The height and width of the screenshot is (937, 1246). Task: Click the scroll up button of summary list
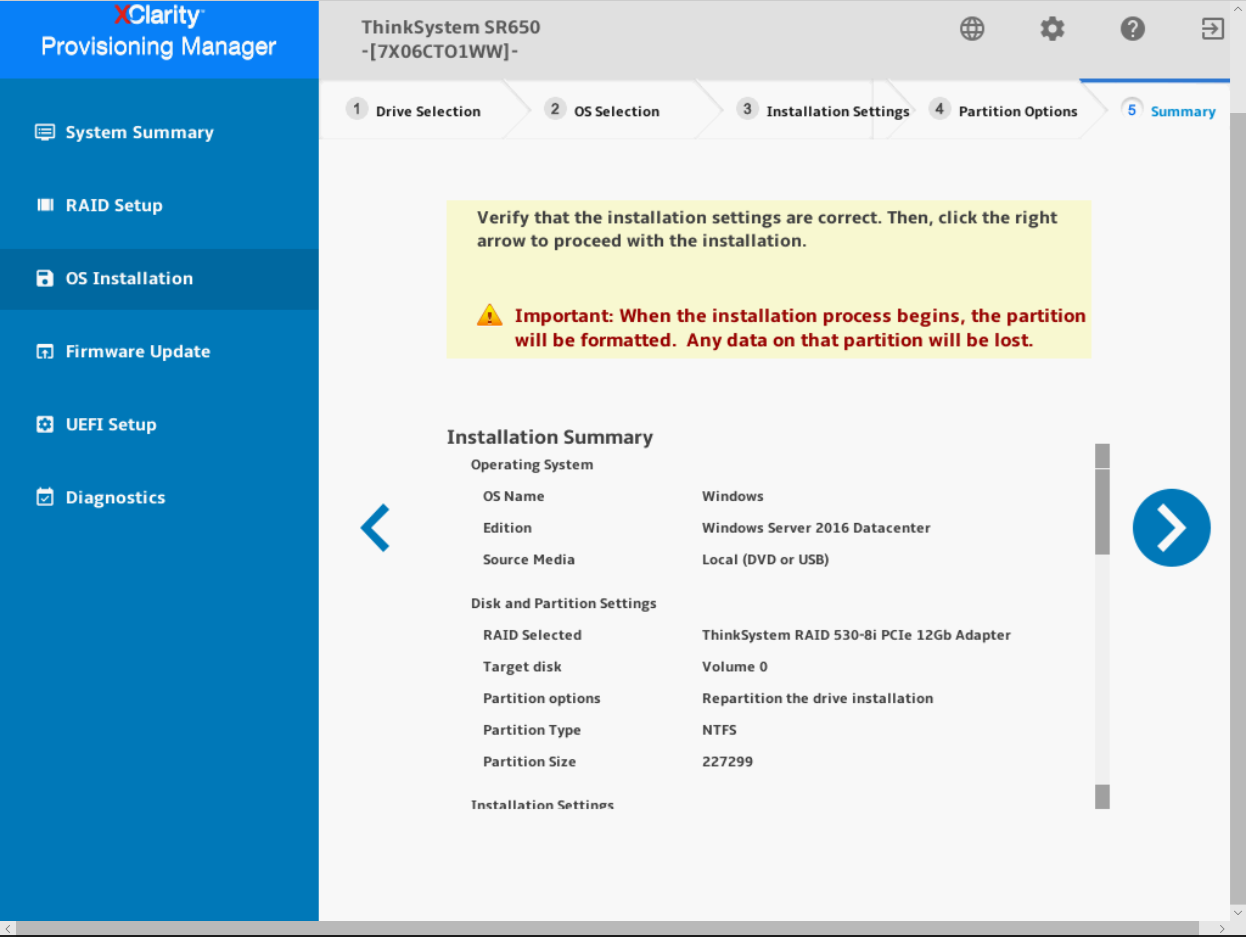pyautogui.click(x=1103, y=456)
